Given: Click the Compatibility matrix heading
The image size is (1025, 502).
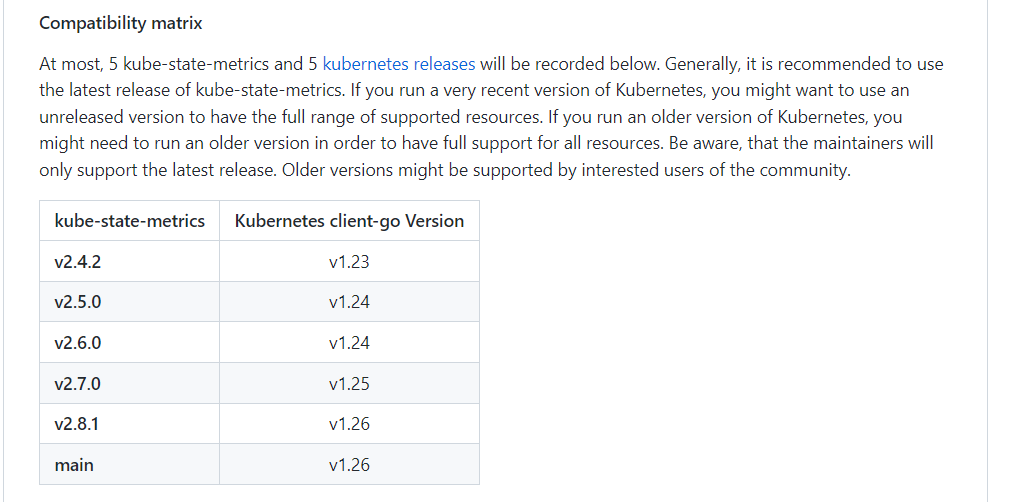Looking at the screenshot, I should [121, 23].
